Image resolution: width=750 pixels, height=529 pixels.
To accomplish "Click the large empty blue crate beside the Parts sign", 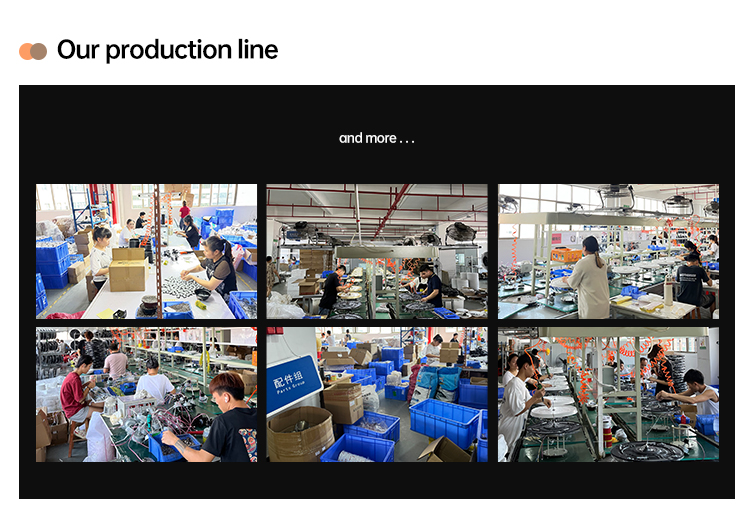I will click(445, 423).
